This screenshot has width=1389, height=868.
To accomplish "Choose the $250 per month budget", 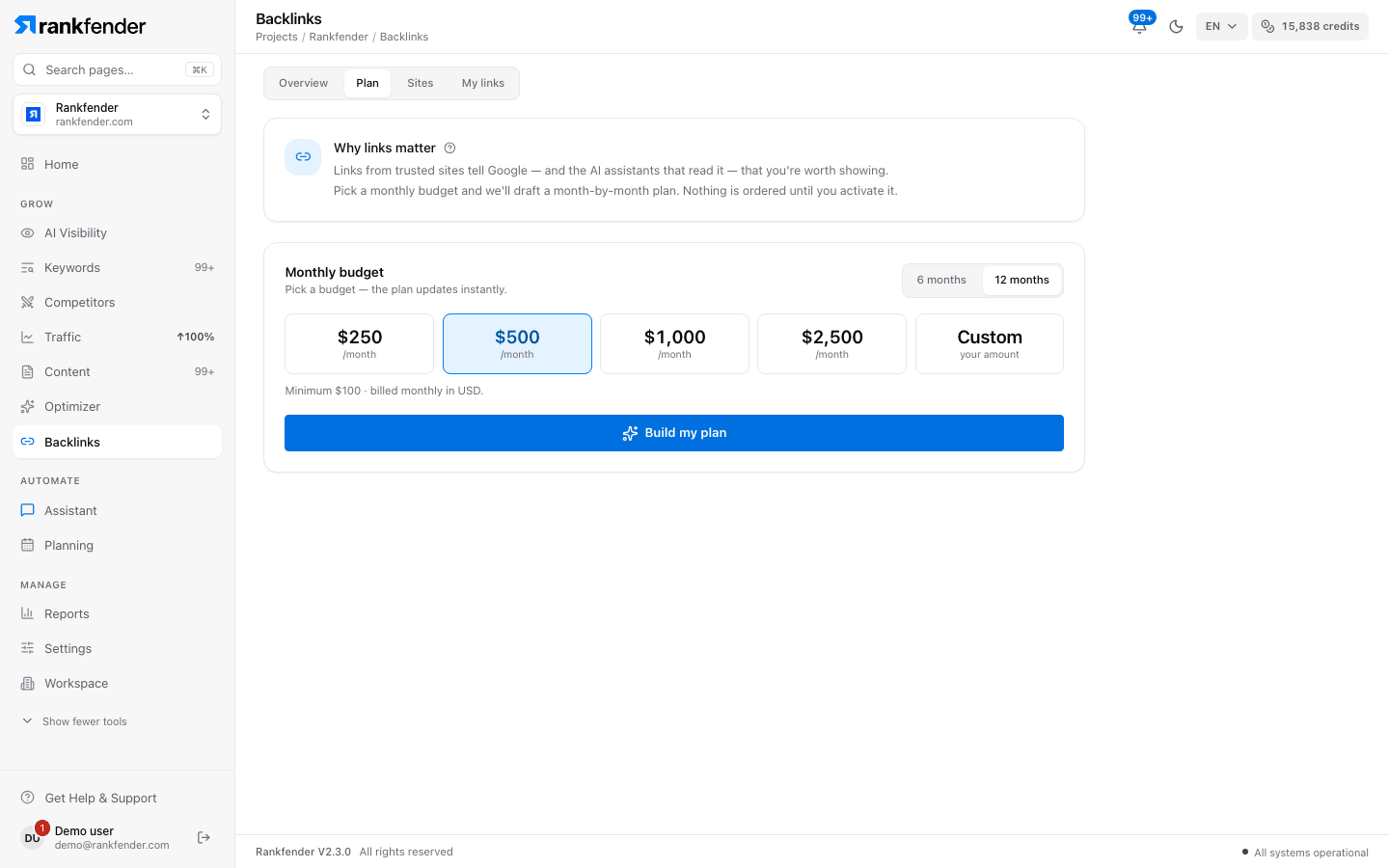I will pos(360,343).
